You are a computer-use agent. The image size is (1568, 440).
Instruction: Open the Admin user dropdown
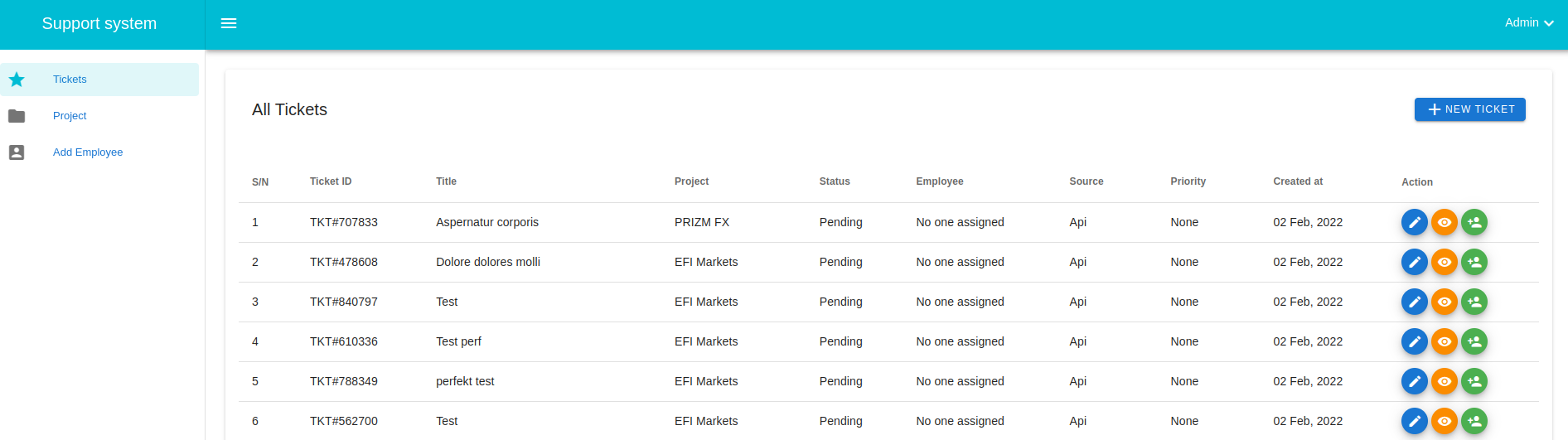tap(1528, 23)
